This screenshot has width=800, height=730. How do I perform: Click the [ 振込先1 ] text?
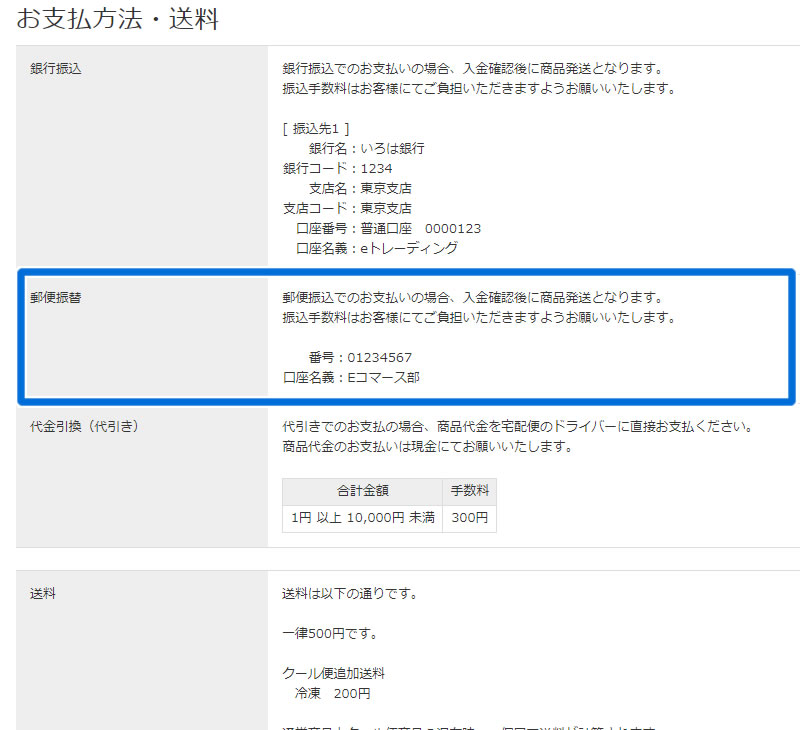[316, 129]
